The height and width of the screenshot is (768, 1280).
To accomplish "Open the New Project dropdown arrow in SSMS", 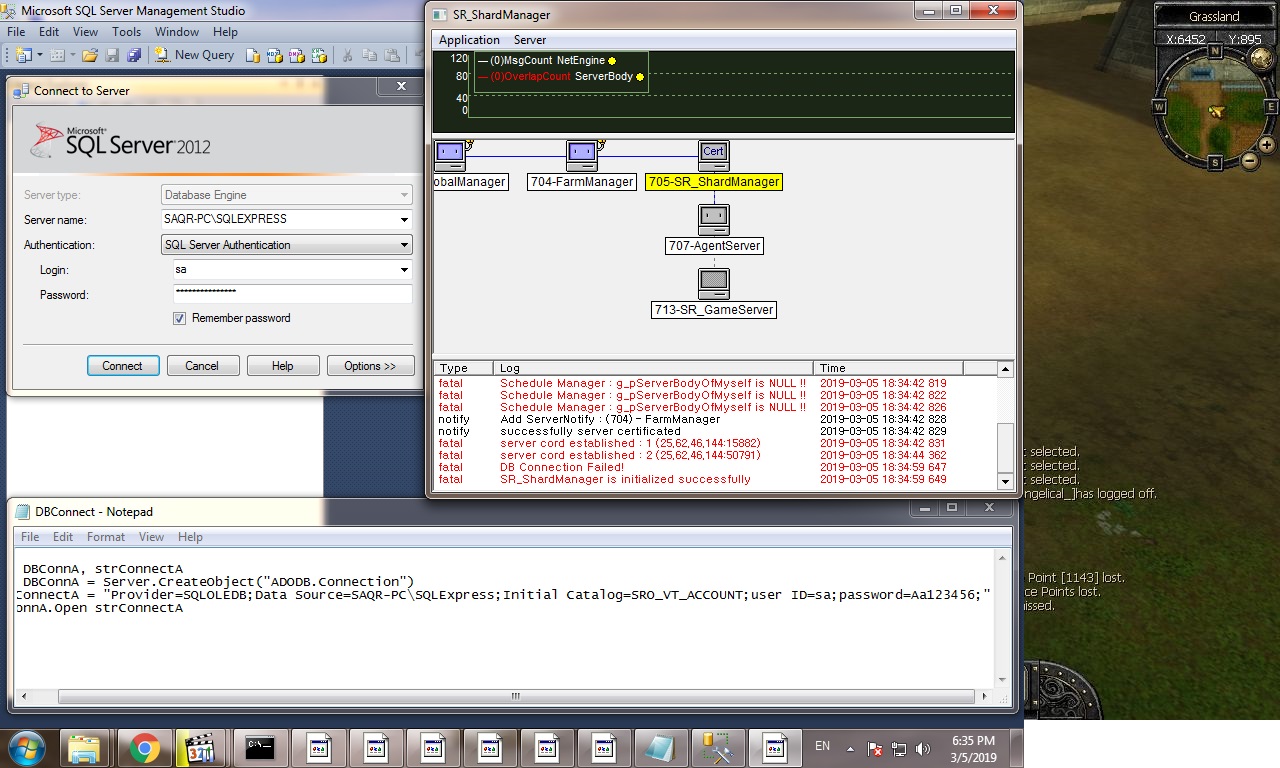I will tap(40, 55).
